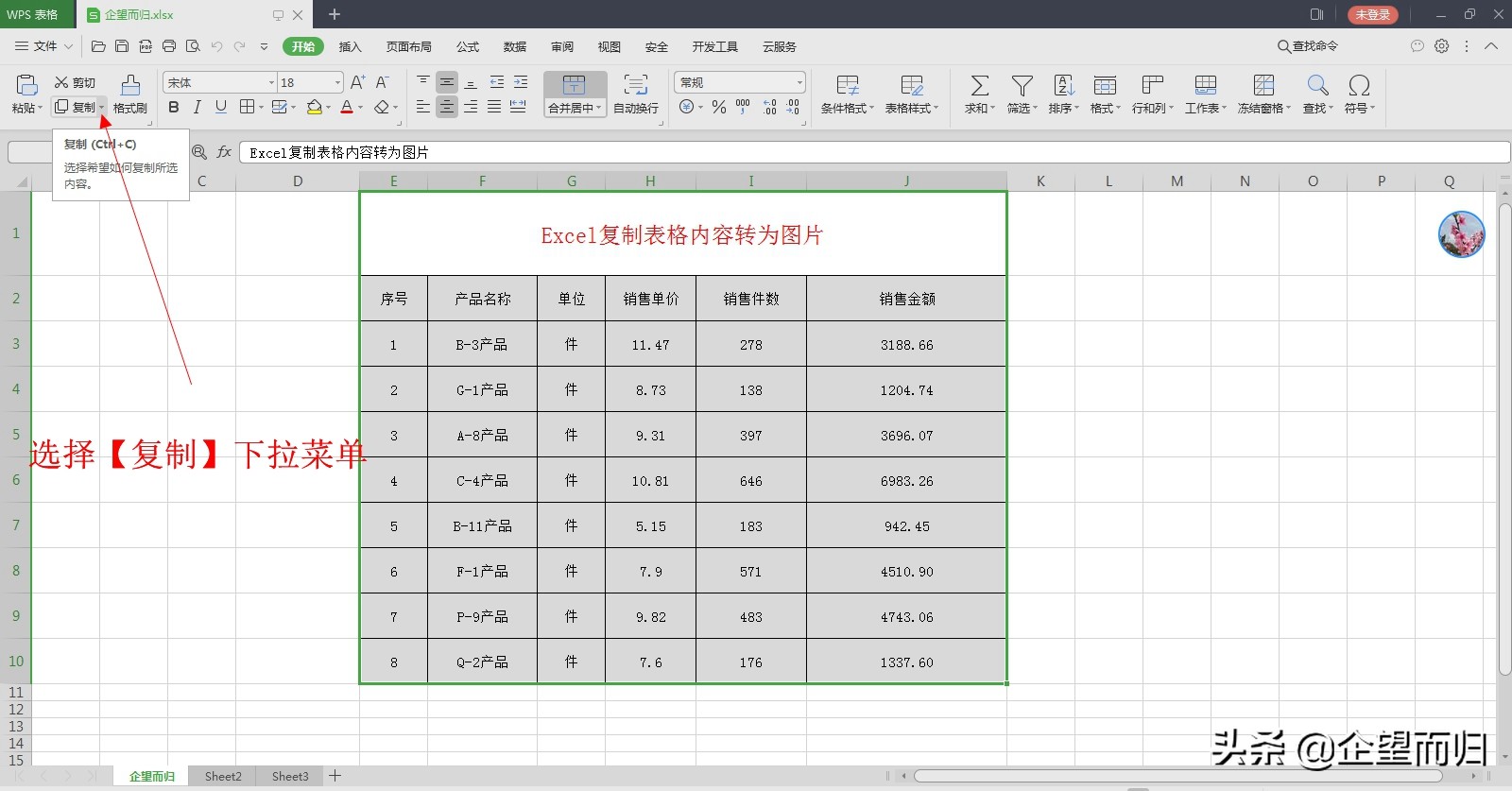Open the font size dropdown showing 18
This screenshot has height=791, width=1512.
click(x=337, y=82)
